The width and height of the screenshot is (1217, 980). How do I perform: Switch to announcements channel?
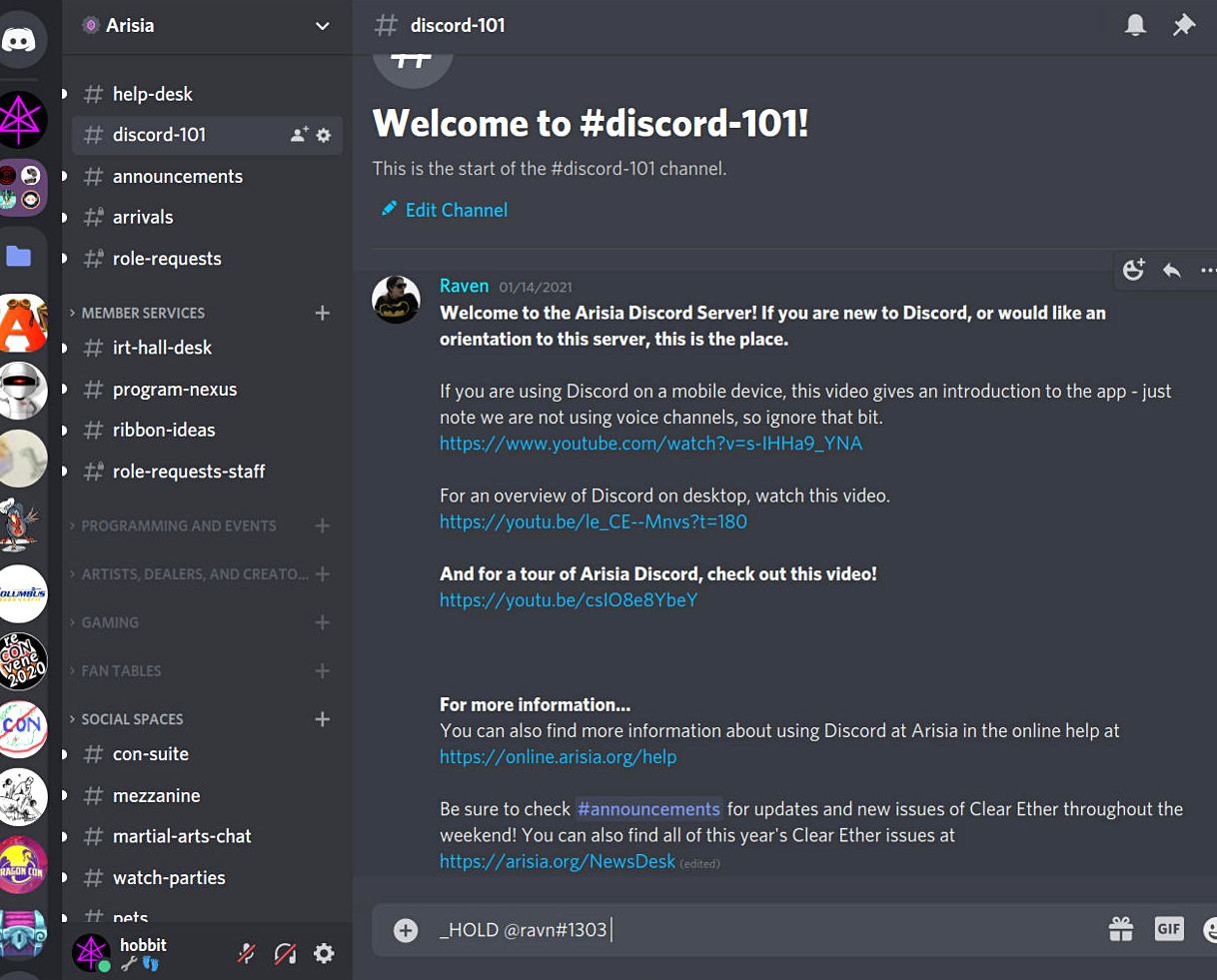point(178,177)
